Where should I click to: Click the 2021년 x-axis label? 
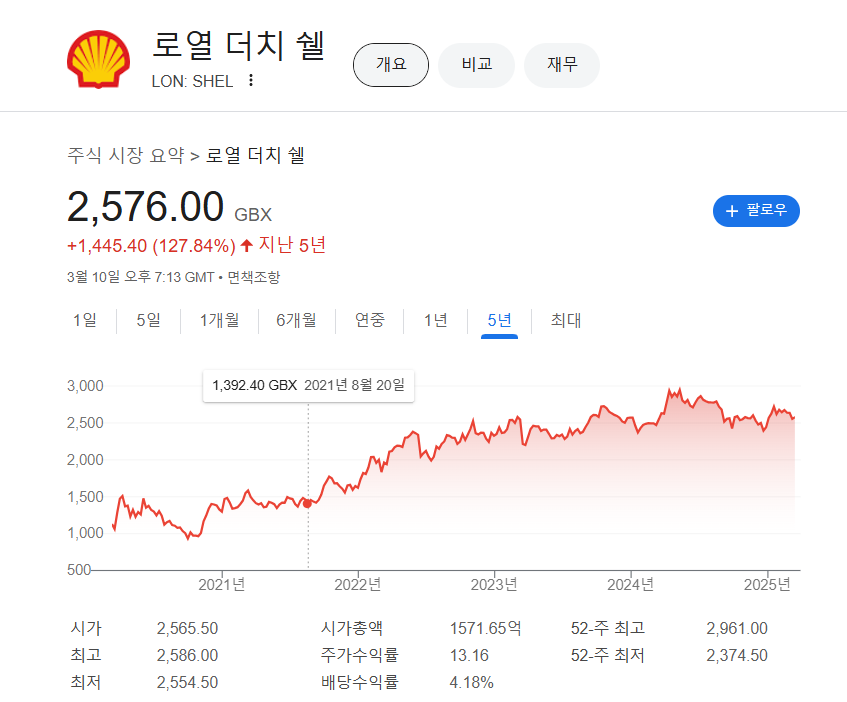(x=221, y=585)
